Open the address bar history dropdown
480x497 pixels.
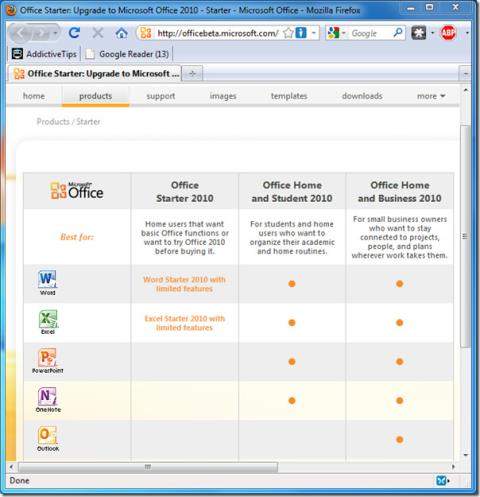pos(314,33)
